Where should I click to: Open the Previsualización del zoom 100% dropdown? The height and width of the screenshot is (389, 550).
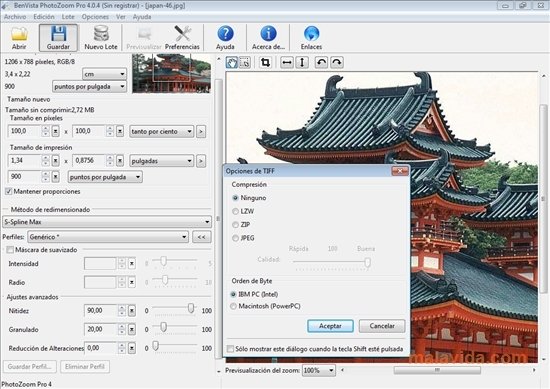click(319, 370)
